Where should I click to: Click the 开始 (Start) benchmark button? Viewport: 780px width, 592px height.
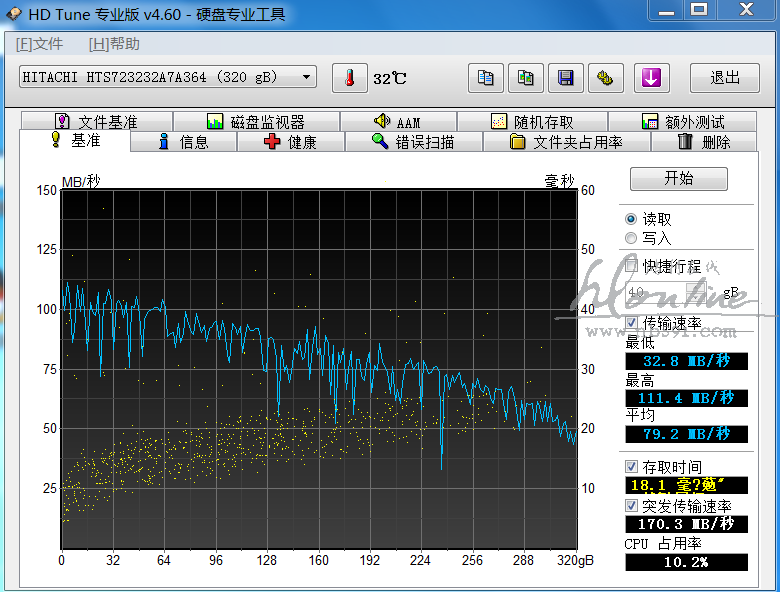point(678,179)
